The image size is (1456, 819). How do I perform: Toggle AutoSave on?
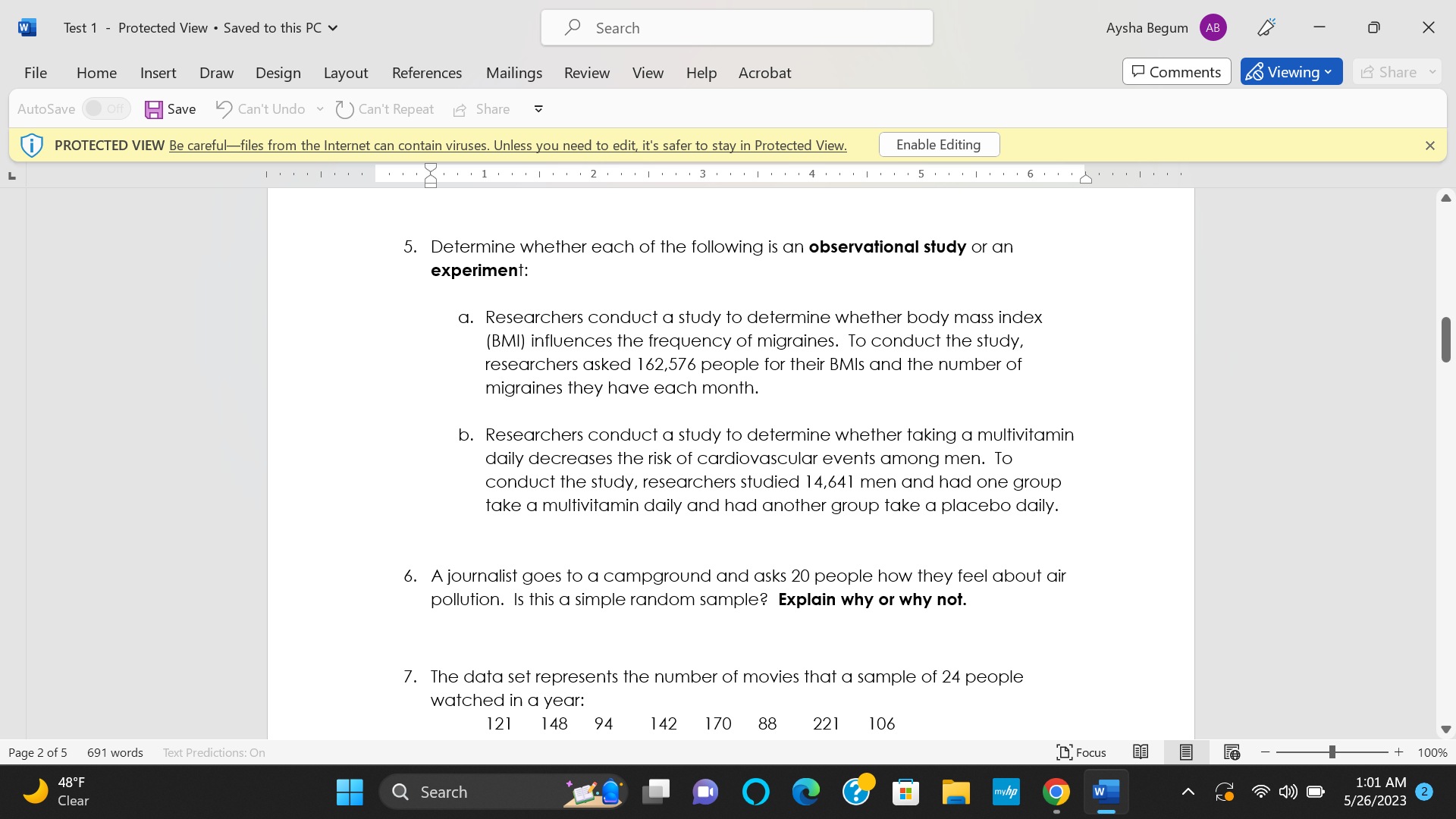click(105, 108)
